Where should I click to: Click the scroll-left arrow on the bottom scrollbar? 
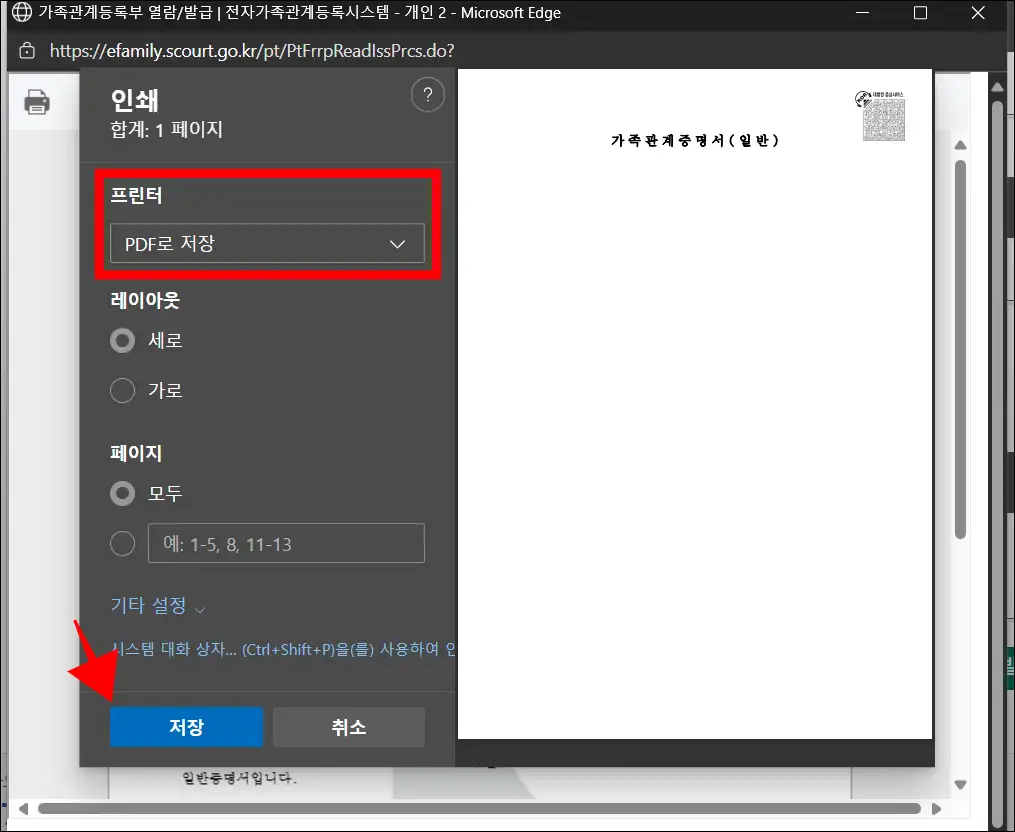click(x=22, y=807)
